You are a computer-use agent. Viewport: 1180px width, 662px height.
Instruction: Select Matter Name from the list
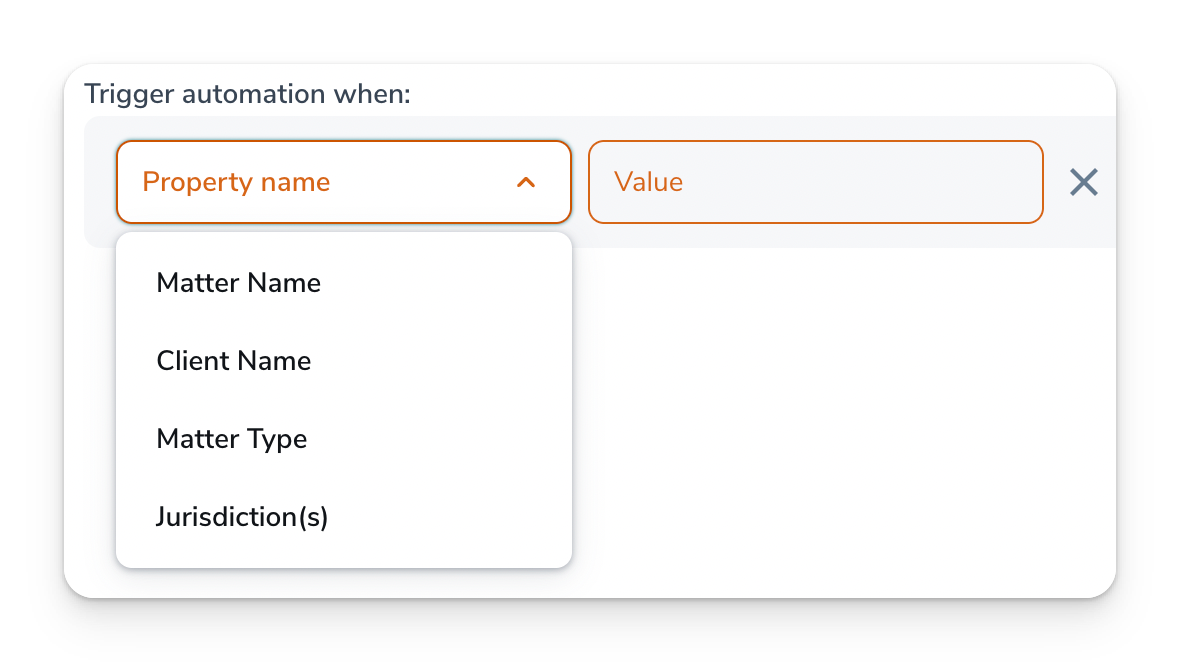pyautogui.click(x=239, y=283)
